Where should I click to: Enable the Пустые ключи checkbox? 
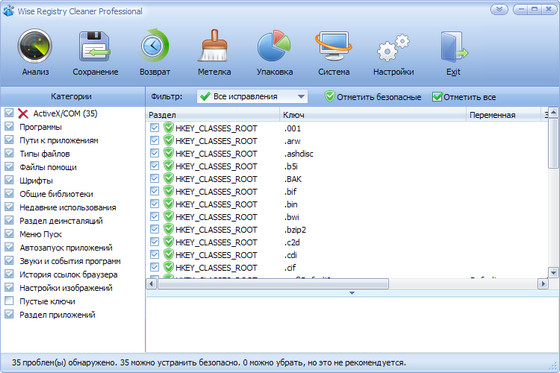pyautogui.click(x=9, y=301)
